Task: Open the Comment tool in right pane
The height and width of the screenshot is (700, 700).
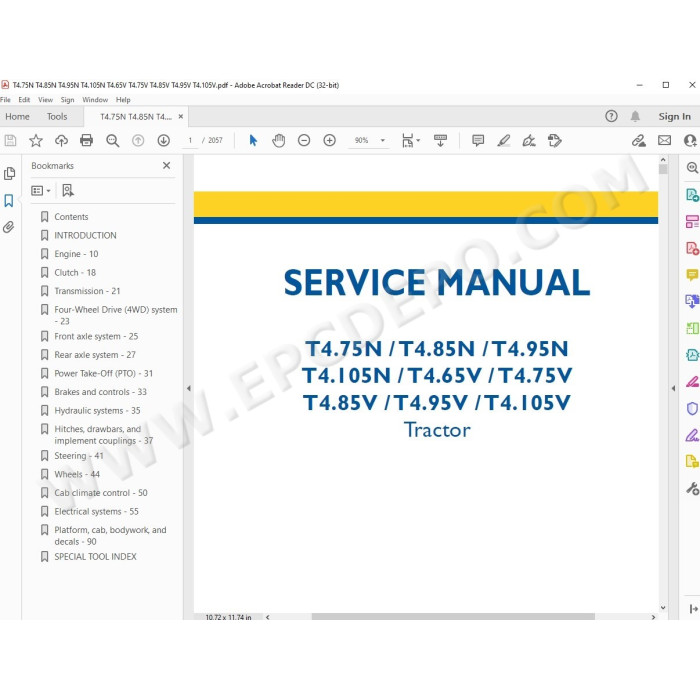Action: tap(692, 275)
